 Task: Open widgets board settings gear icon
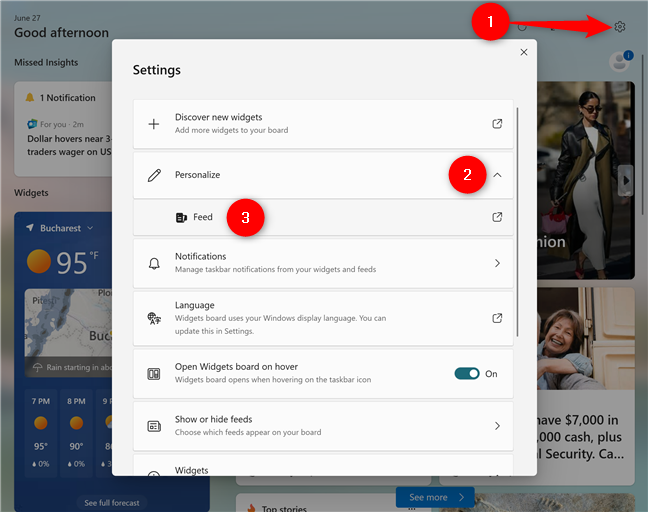(619, 27)
